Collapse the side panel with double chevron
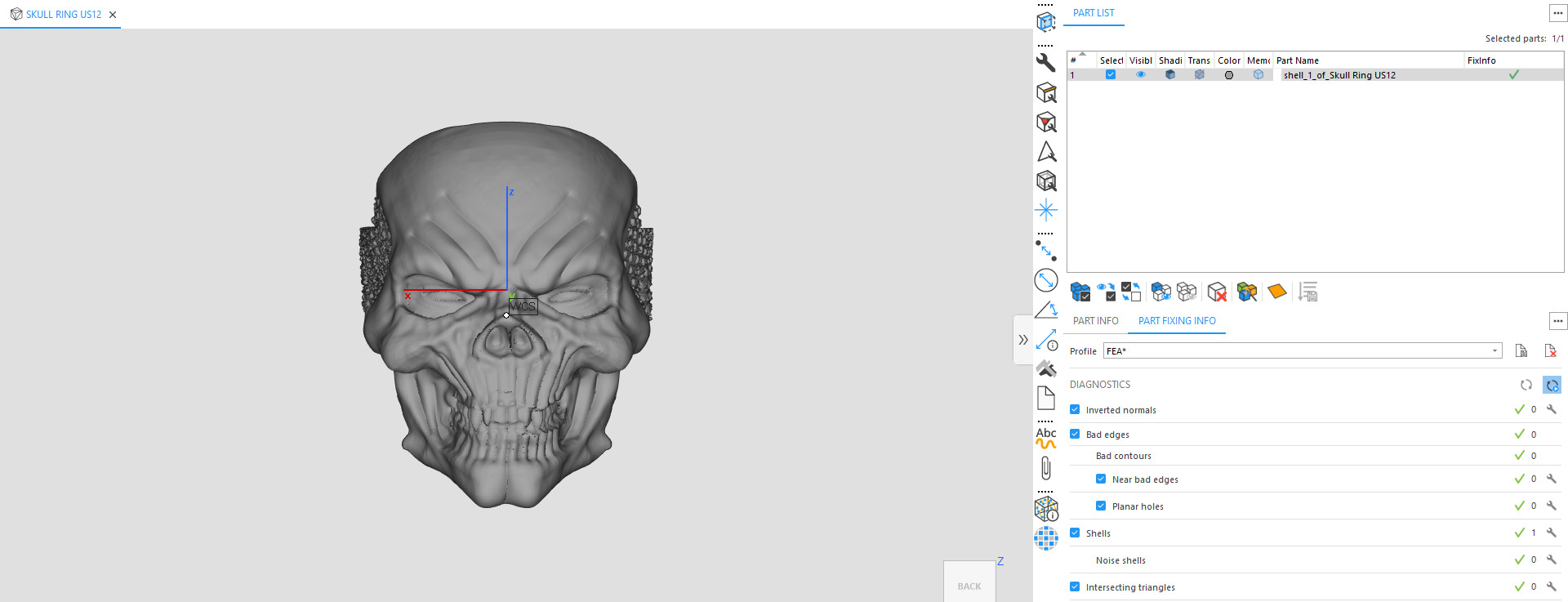 (1023, 340)
